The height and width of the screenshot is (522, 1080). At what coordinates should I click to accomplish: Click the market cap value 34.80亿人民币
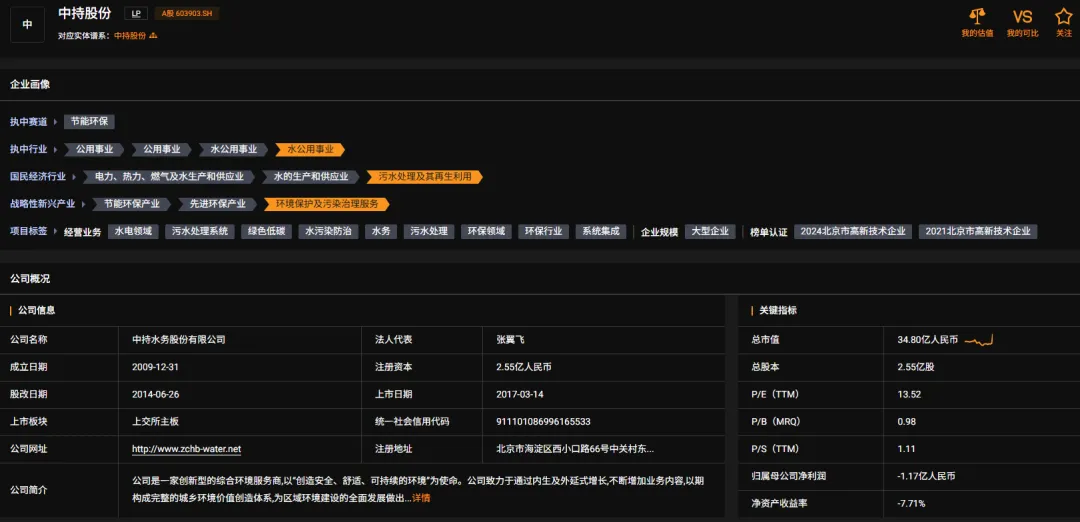(x=927, y=340)
